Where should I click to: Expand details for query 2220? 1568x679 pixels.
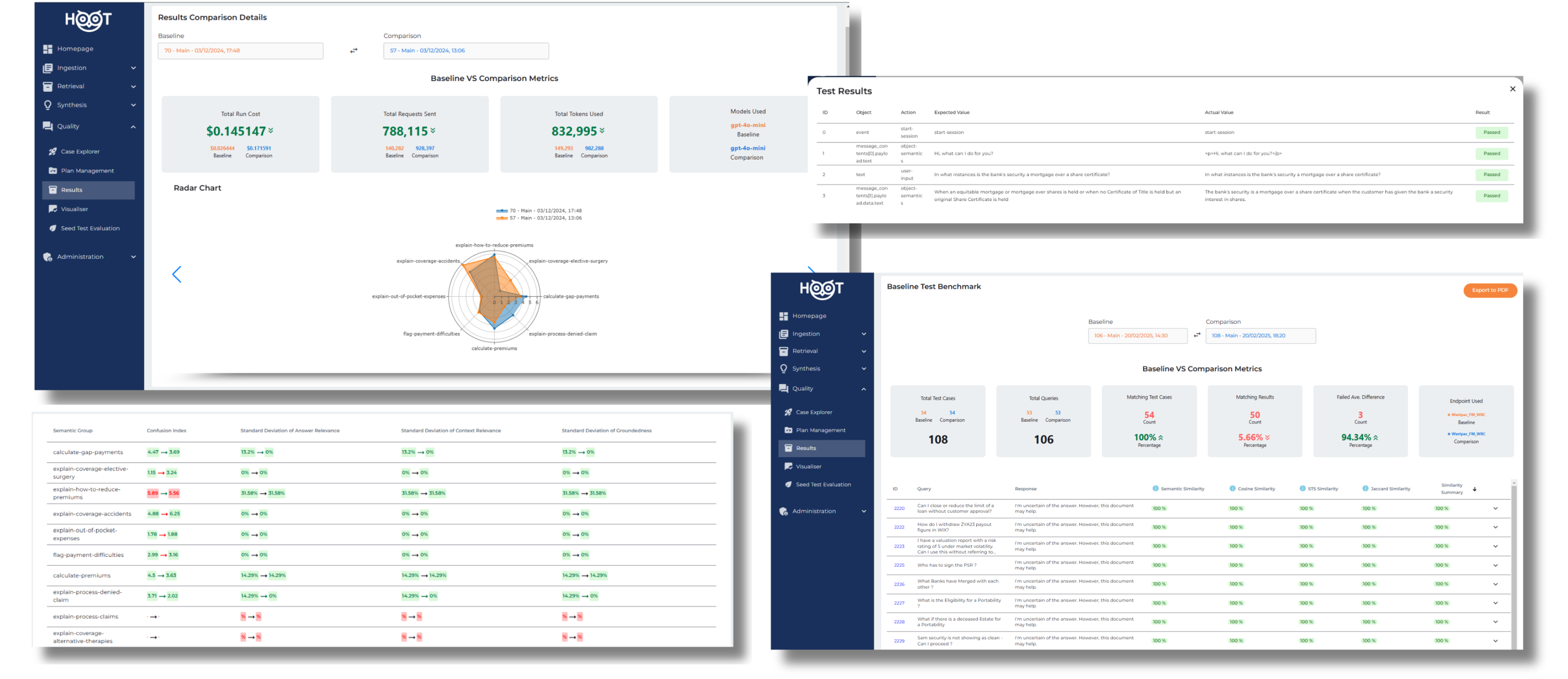pyautogui.click(x=1495, y=509)
